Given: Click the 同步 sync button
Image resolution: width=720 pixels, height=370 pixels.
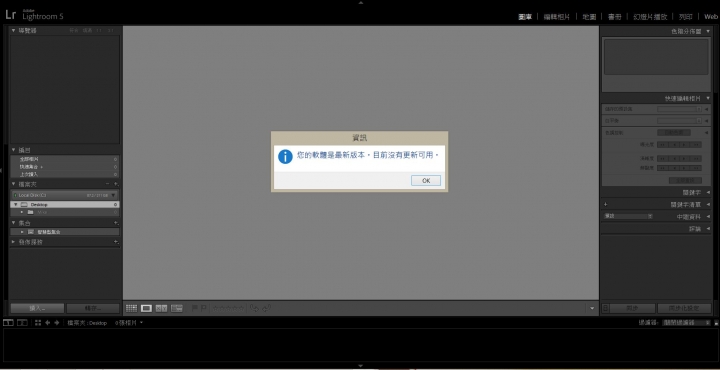Looking at the screenshot, I should 632,308.
